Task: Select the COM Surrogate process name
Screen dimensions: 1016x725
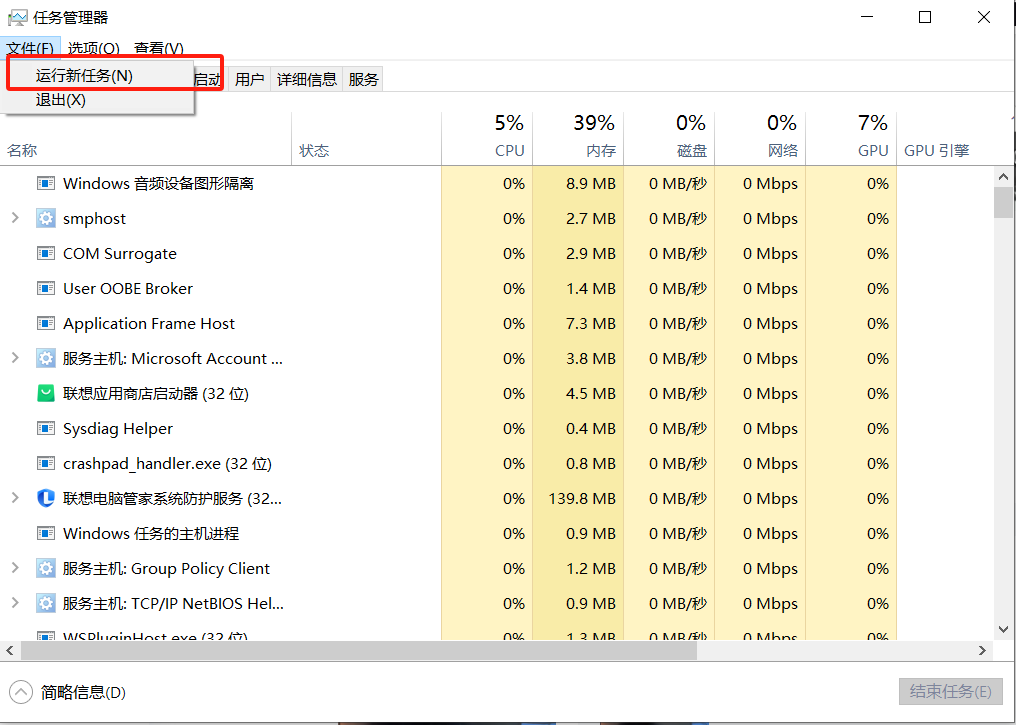Action: point(120,253)
